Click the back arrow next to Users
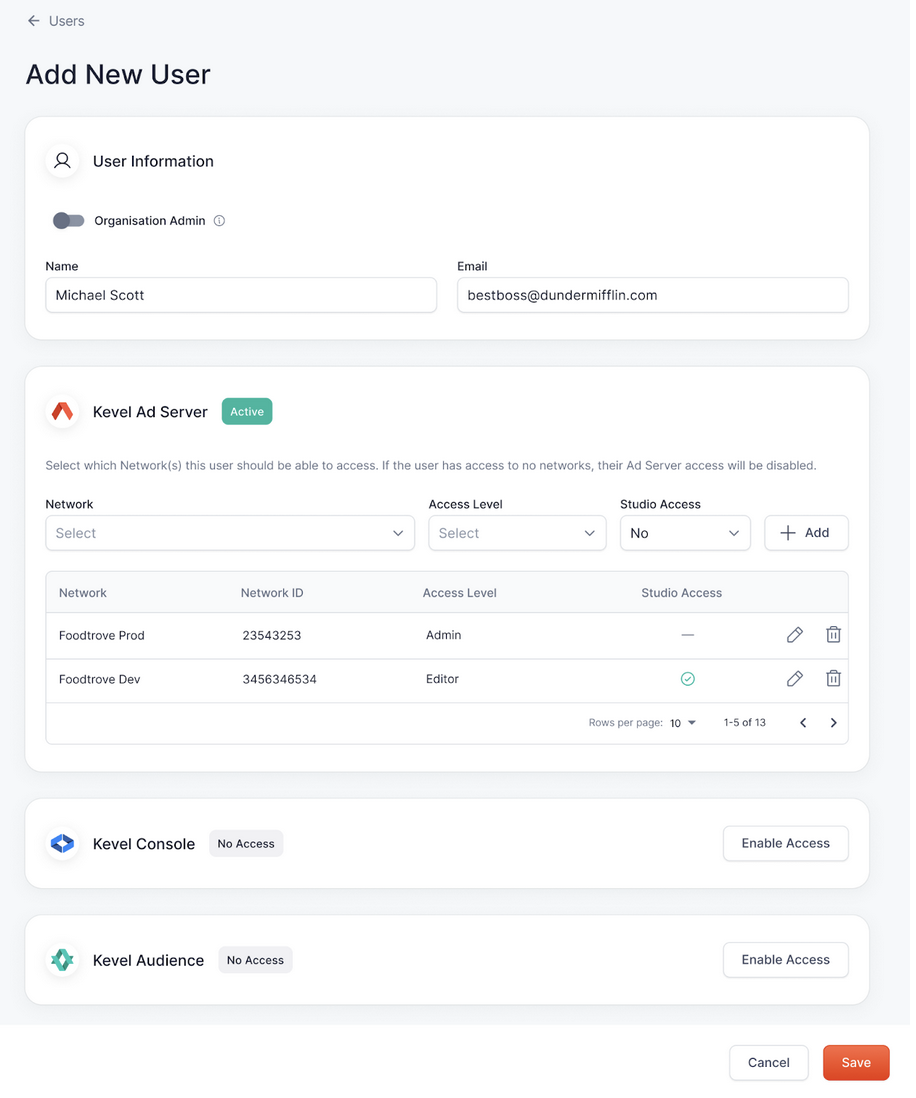 point(34,21)
